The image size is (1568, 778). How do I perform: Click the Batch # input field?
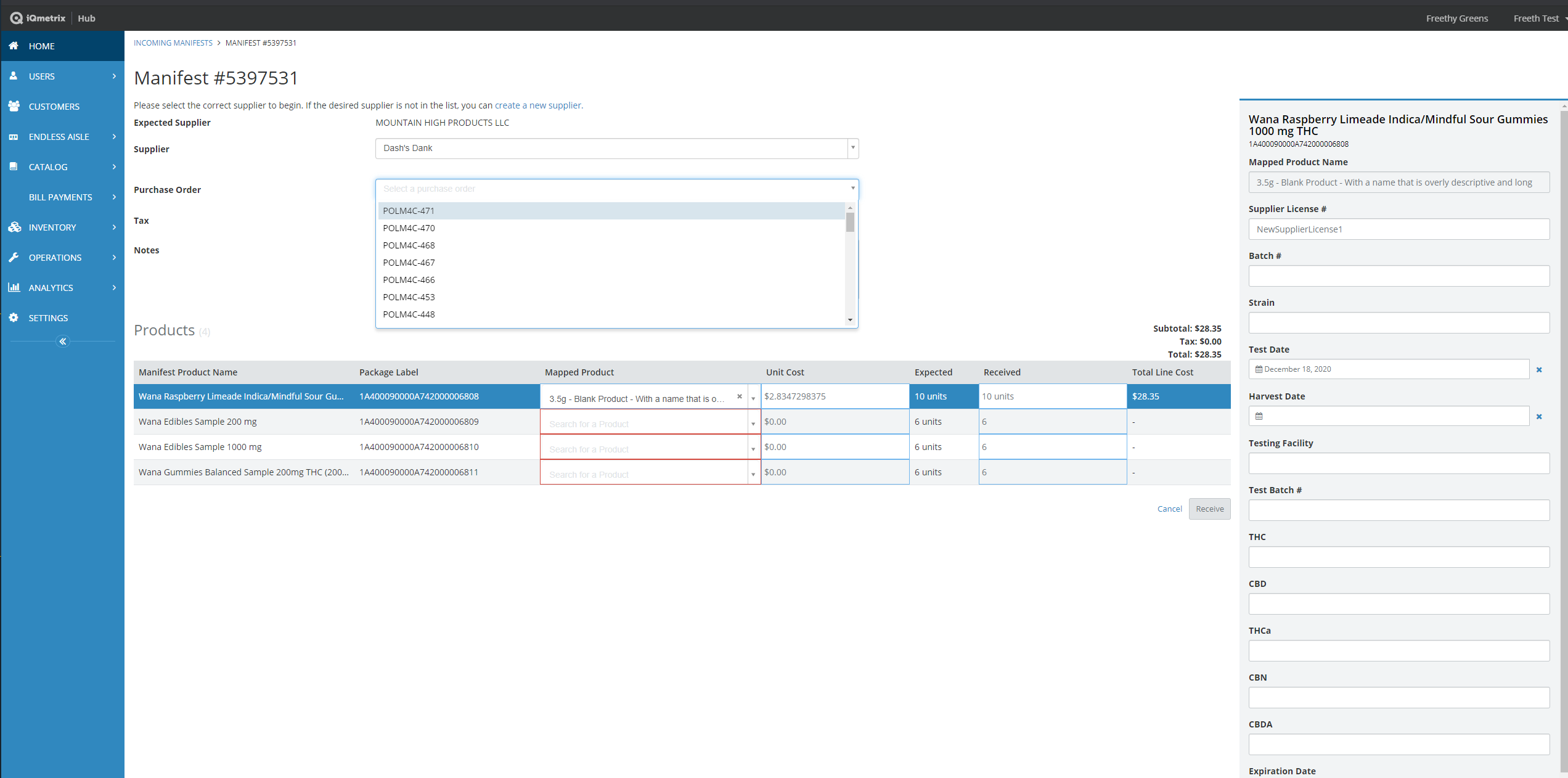coord(1399,276)
